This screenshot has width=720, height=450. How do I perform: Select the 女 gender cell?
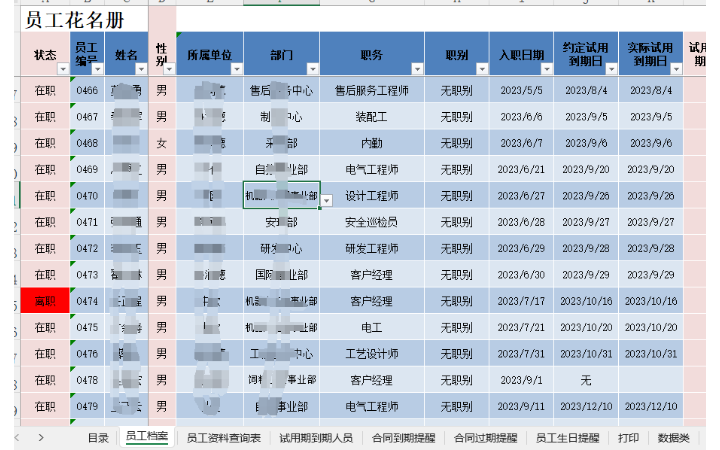coord(162,143)
